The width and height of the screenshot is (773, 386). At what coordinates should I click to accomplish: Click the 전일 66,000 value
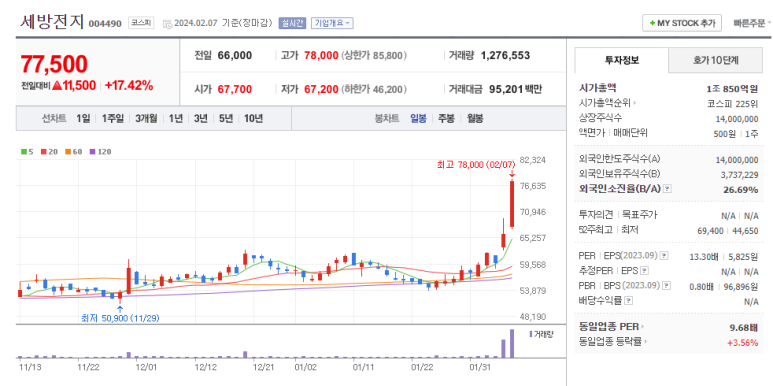click(x=235, y=56)
